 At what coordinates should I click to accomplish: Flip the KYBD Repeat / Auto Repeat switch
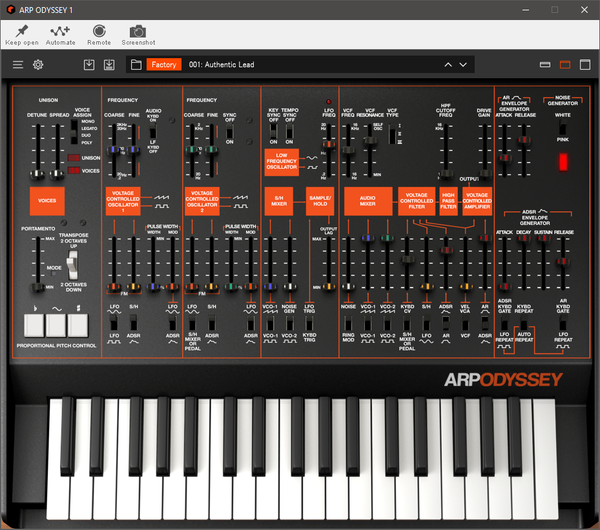[523, 324]
